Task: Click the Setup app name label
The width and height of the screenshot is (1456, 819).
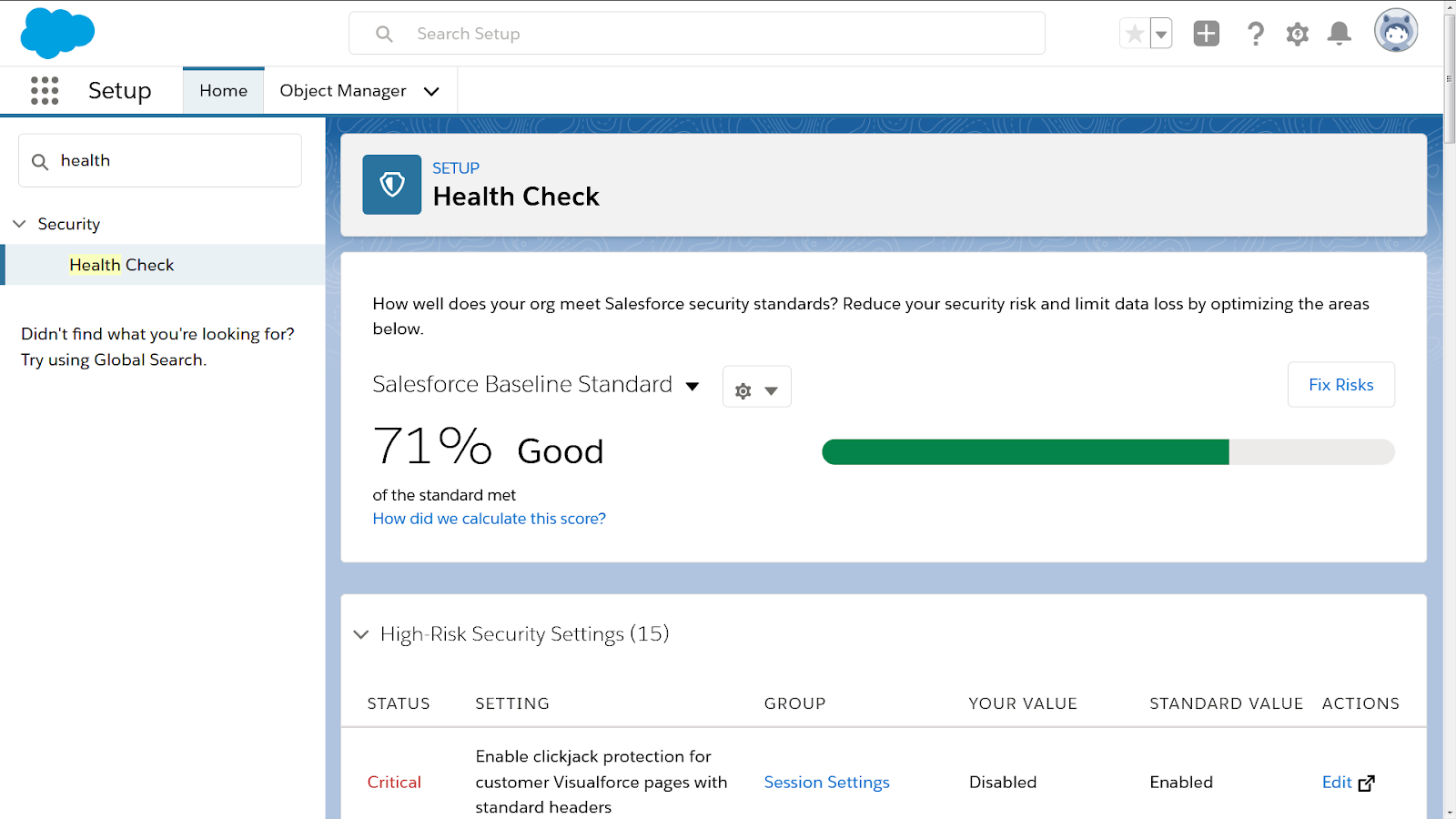Action: click(x=120, y=91)
